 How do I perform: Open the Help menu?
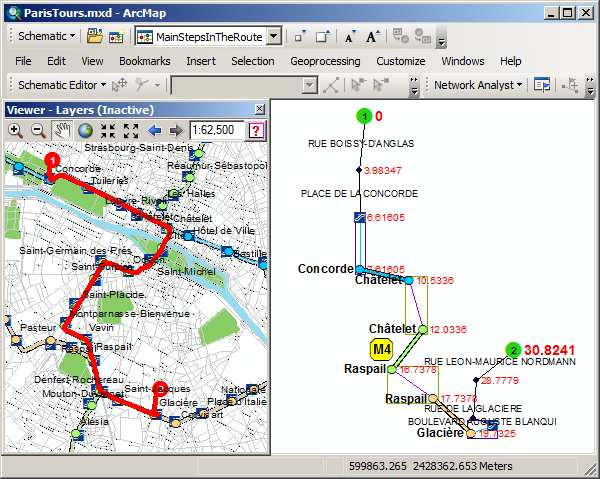pyautogui.click(x=510, y=61)
